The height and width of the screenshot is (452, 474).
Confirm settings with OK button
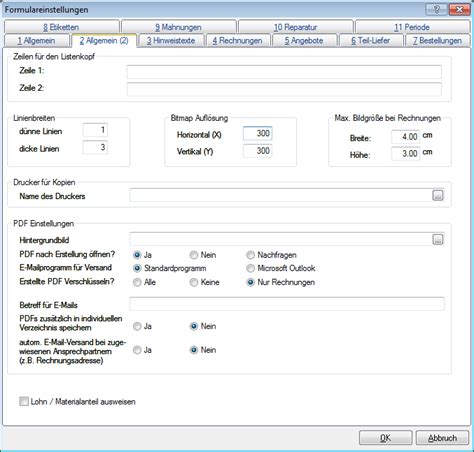pyautogui.click(x=385, y=438)
